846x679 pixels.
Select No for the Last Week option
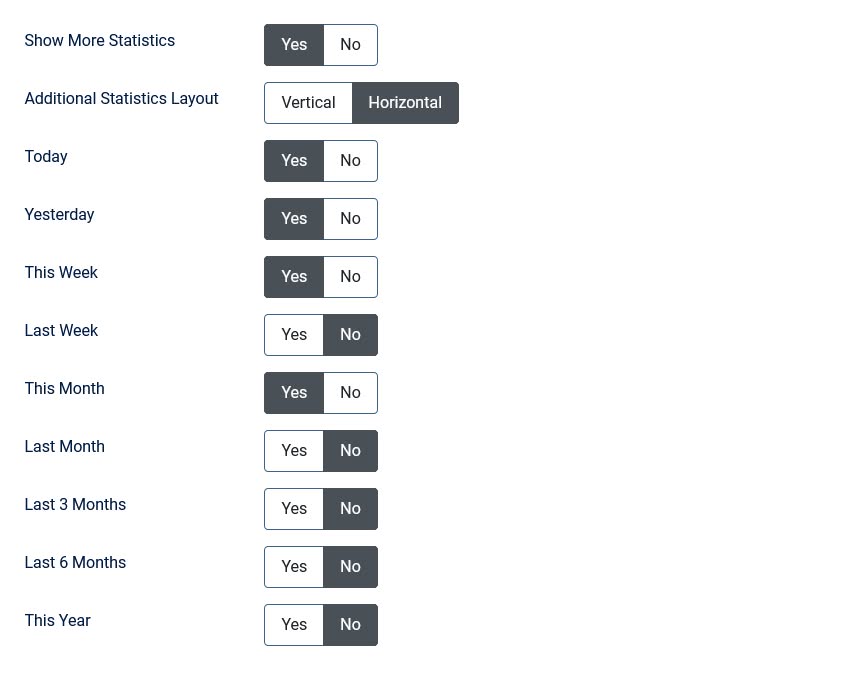coord(350,335)
